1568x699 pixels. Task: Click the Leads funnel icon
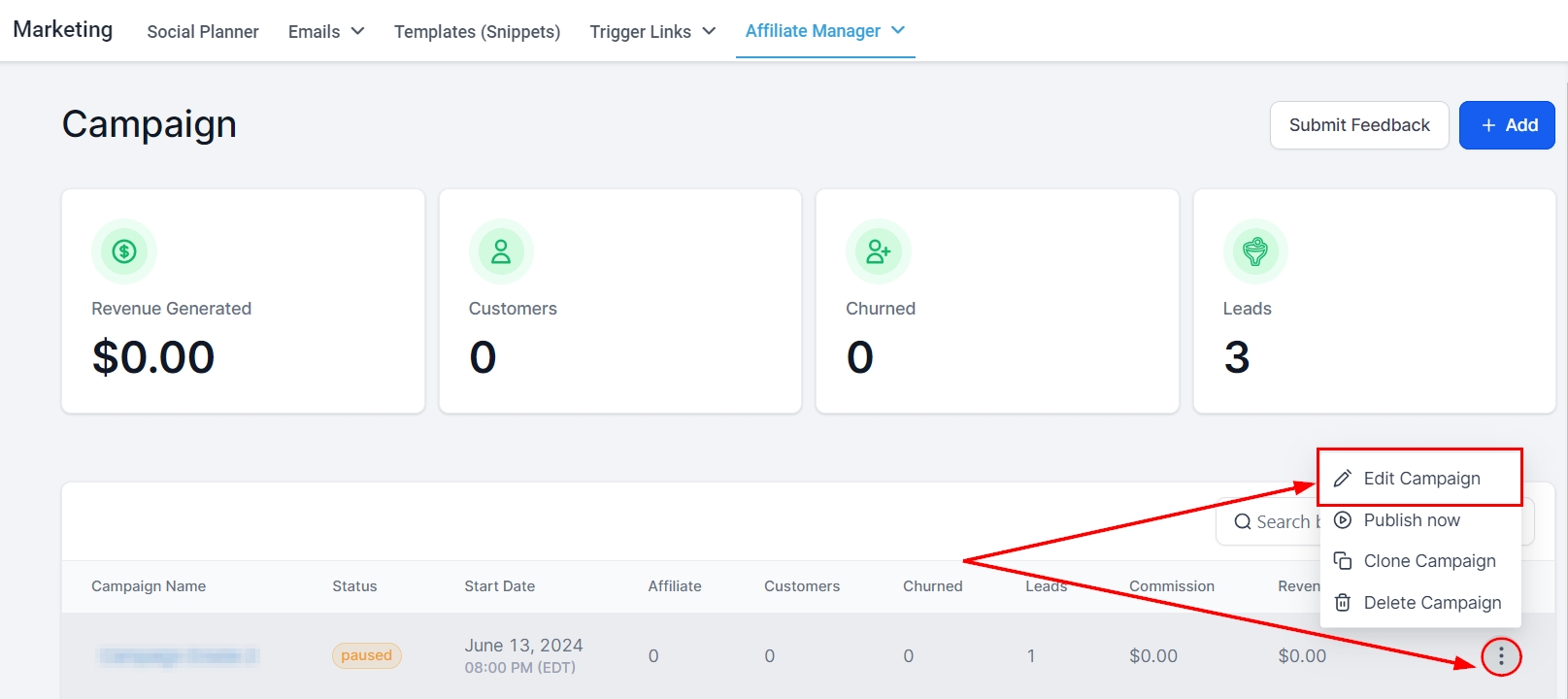point(1255,251)
